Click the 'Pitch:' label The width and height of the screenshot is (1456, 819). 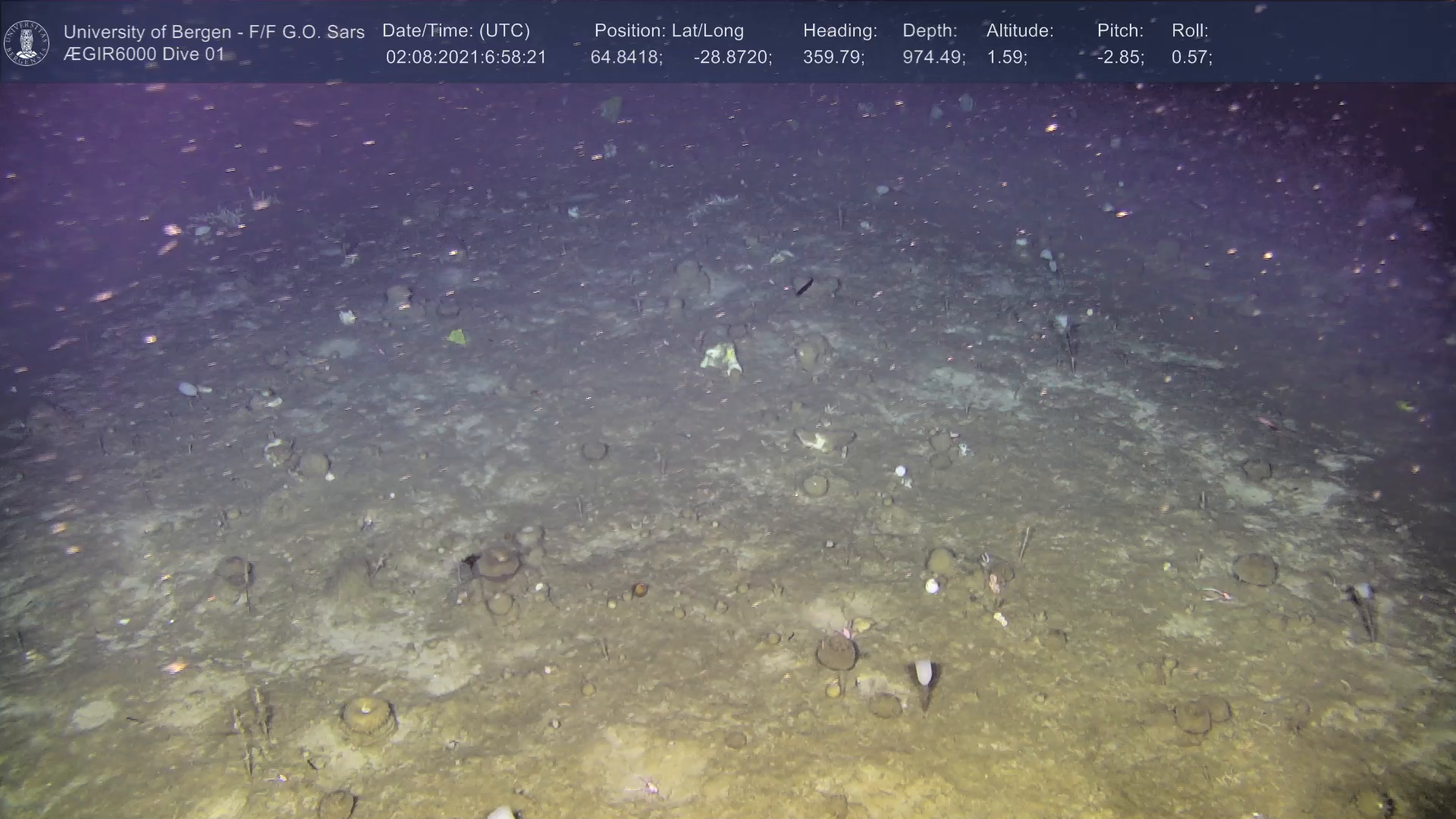1119,30
